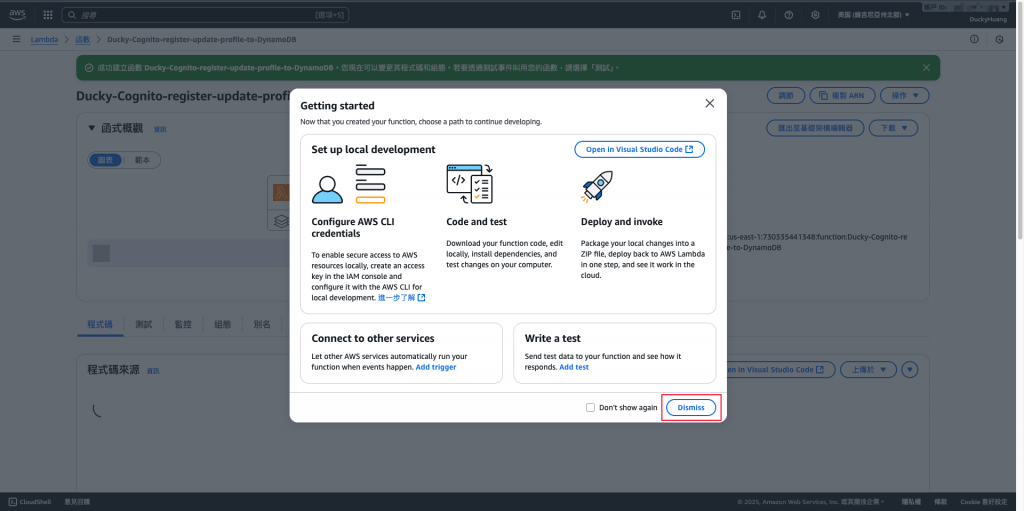
Task: Follow the 進一步了解 learn more link
Action: point(402,297)
